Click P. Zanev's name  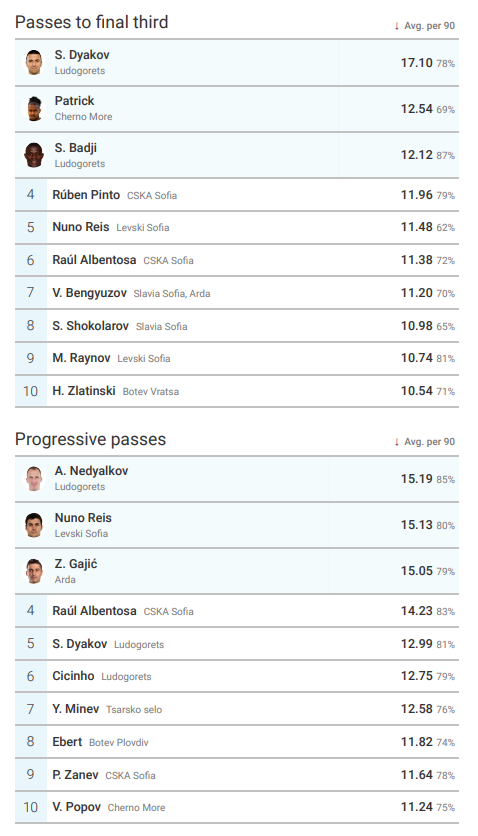pyautogui.click(x=75, y=775)
